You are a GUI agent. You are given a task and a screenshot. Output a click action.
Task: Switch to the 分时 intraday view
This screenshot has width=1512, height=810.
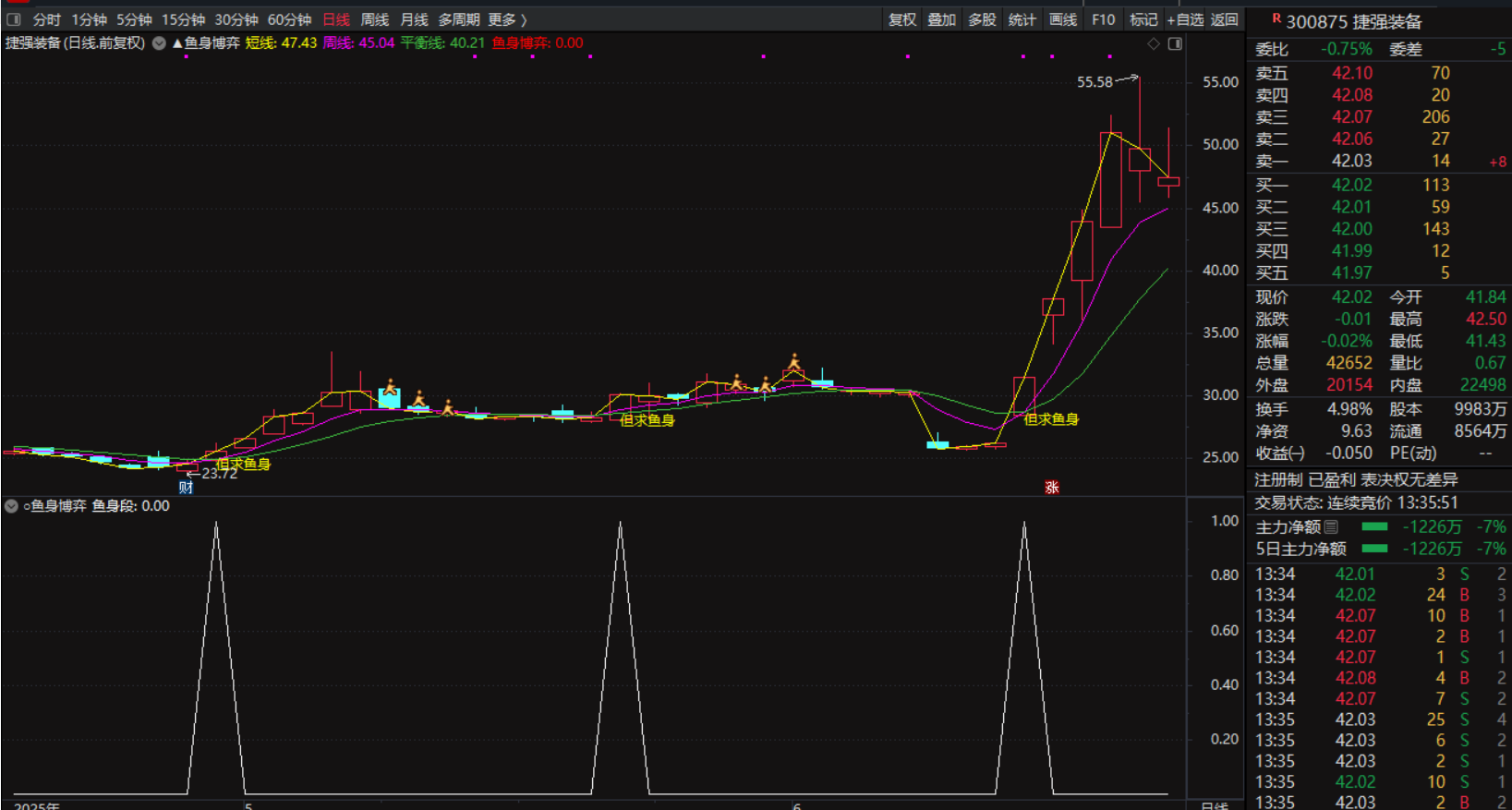(46, 19)
